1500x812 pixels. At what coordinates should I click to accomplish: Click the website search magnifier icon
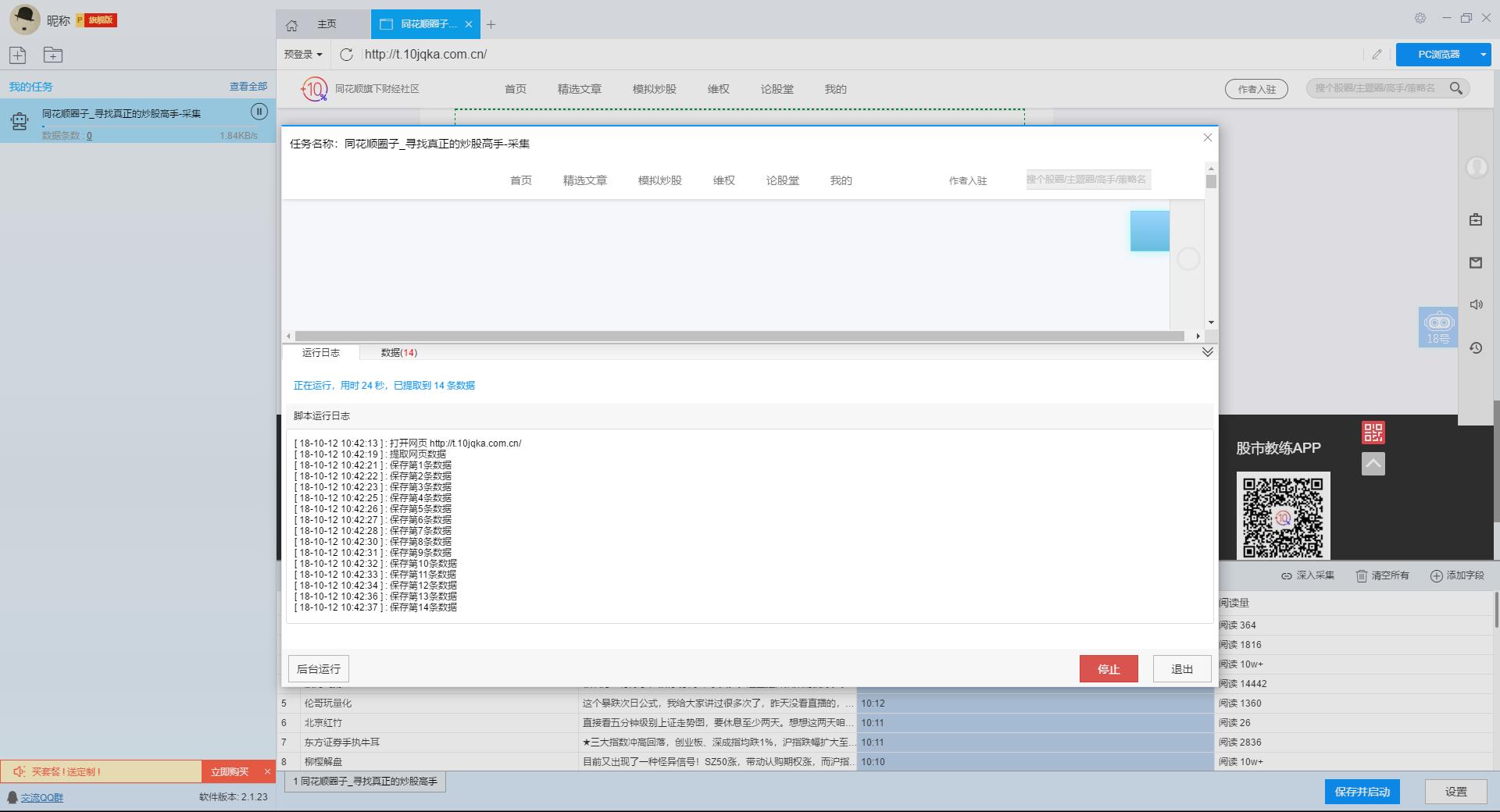(x=1455, y=89)
